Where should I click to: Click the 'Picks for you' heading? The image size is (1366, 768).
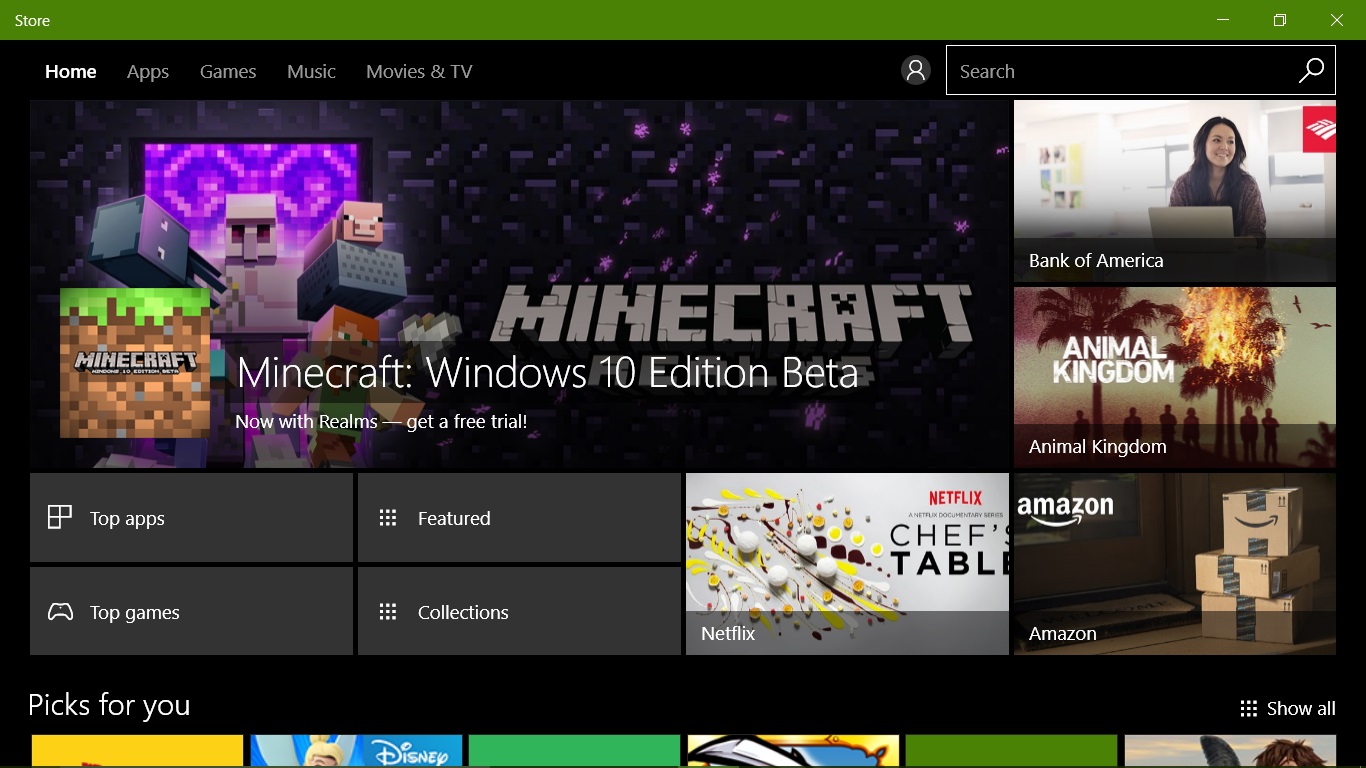[109, 706]
